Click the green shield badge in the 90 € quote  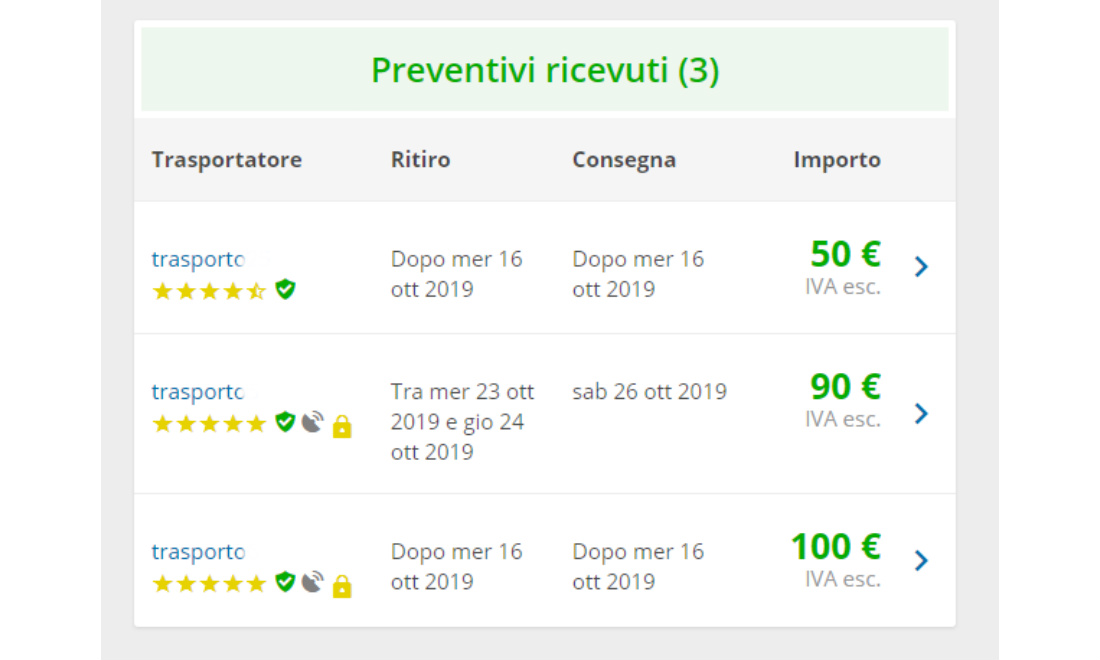(x=285, y=422)
